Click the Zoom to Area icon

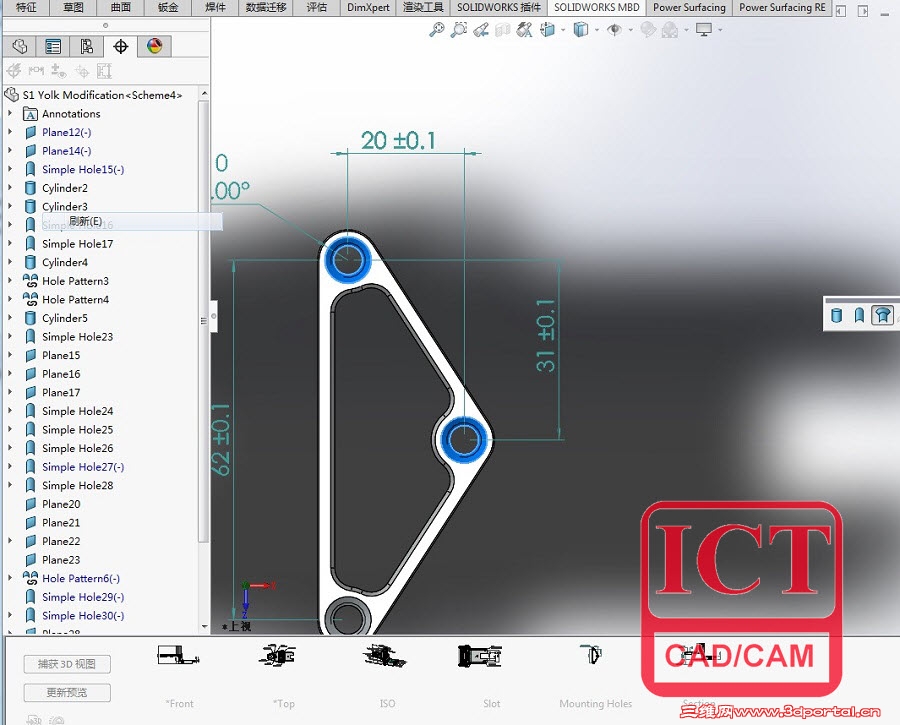(459, 29)
